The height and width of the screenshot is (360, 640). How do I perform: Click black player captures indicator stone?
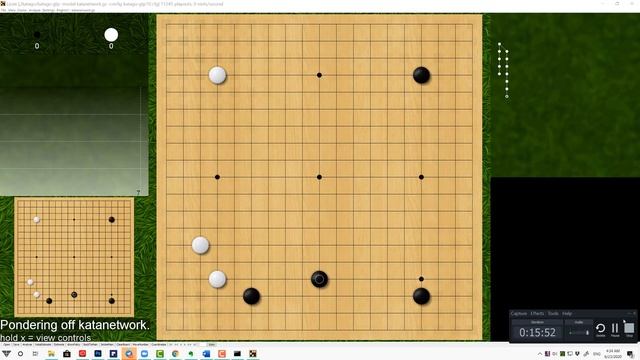tap(37, 35)
